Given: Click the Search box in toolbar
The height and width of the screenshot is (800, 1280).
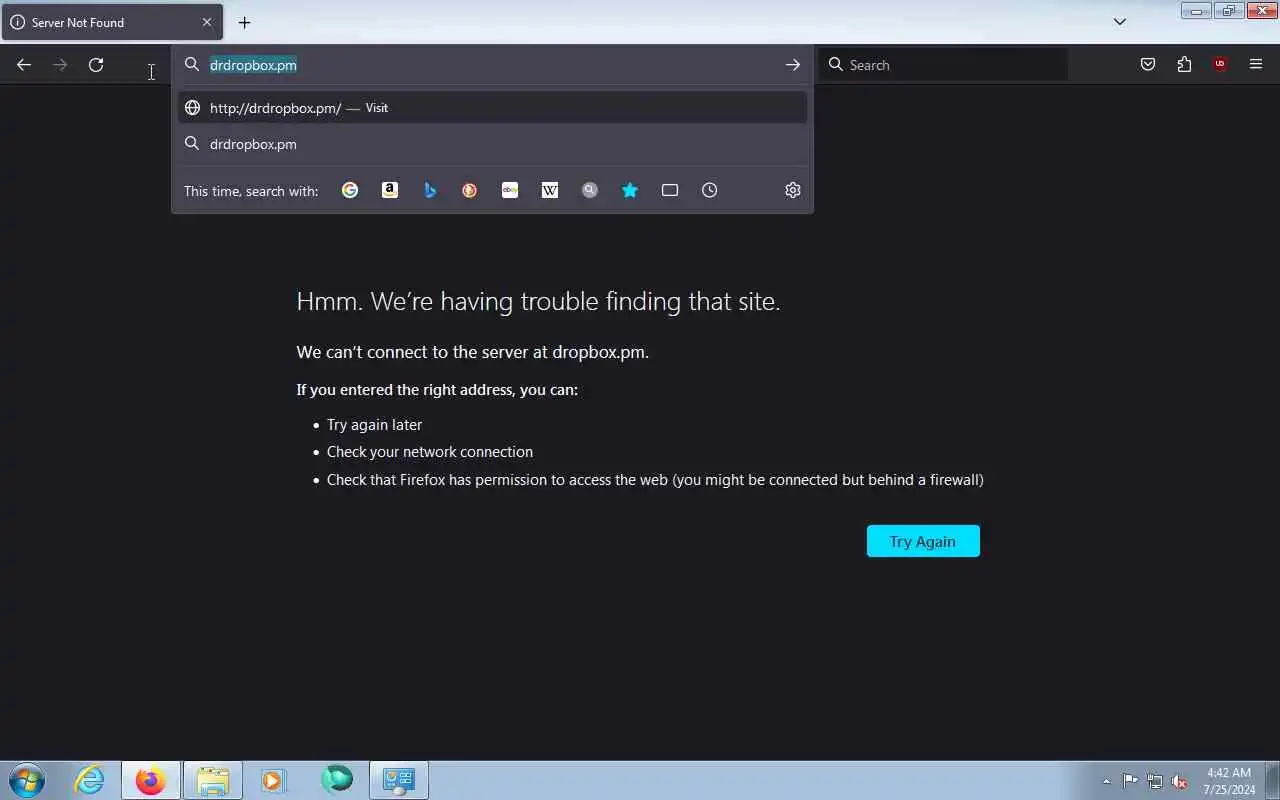Looking at the screenshot, I should [944, 65].
